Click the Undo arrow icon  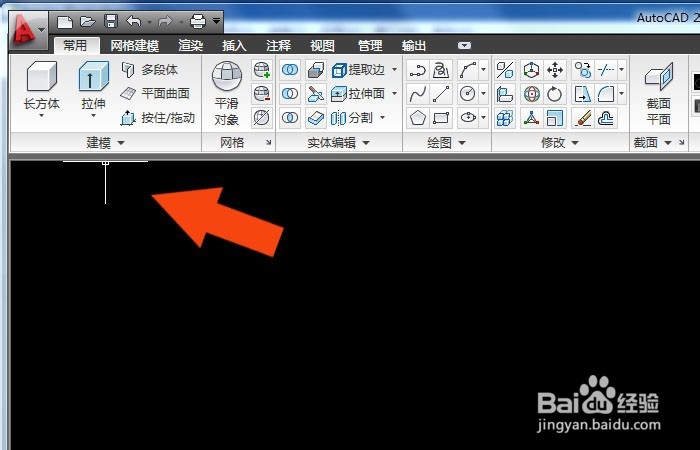coord(133,21)
